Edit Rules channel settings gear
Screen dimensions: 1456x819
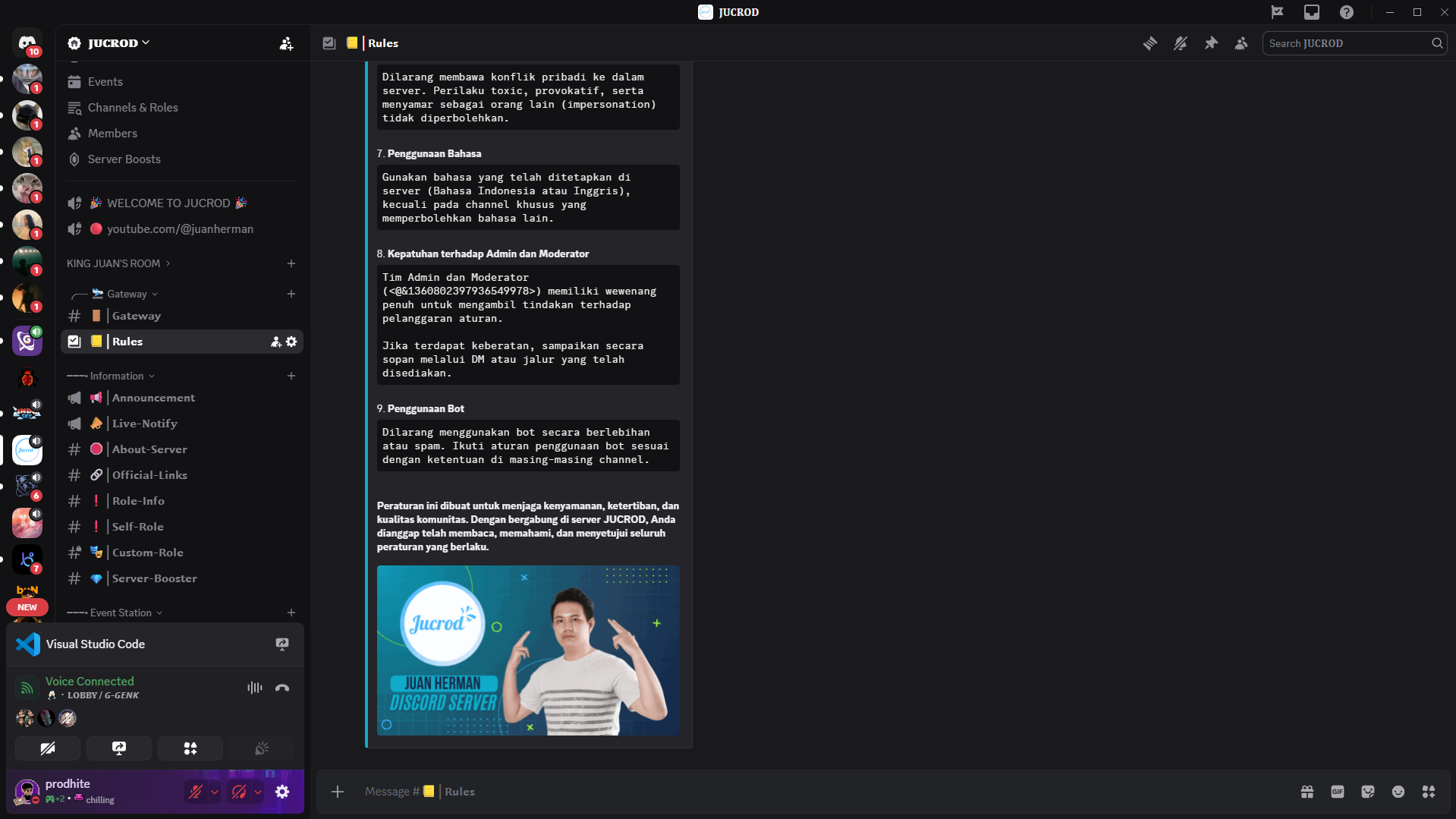291,342
